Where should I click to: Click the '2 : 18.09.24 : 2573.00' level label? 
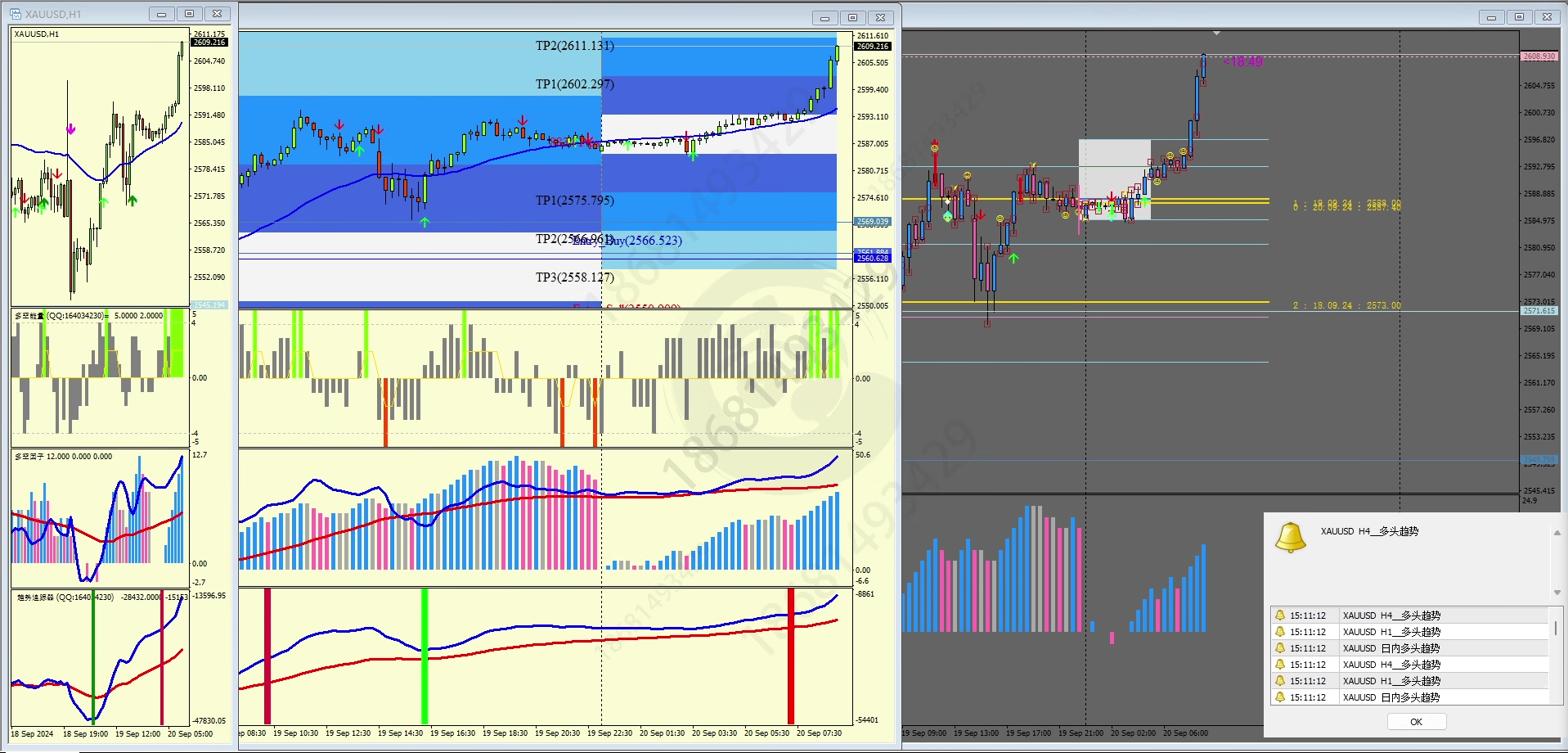(1347, 305)
